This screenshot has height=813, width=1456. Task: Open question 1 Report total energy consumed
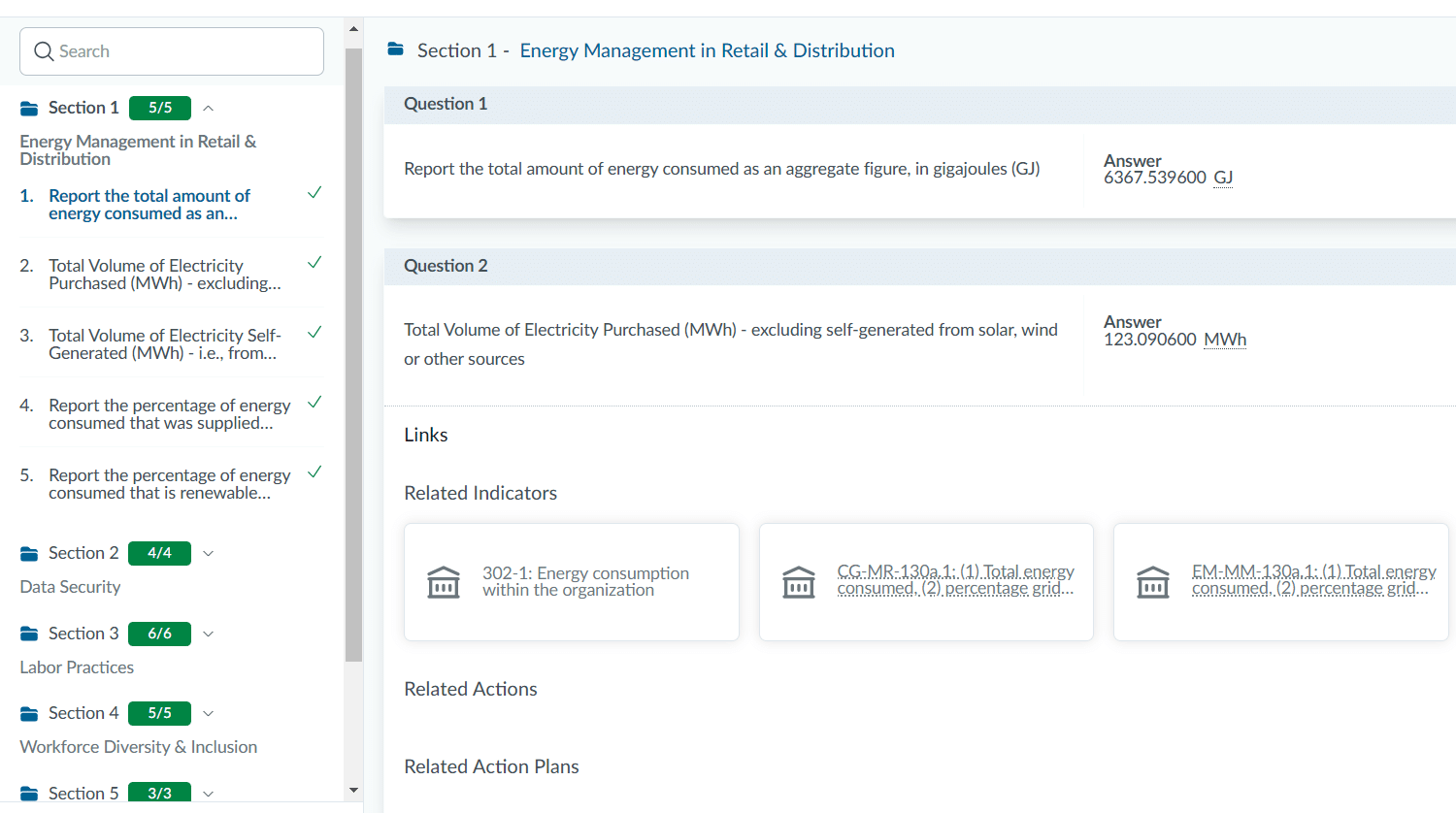[149, 205]
